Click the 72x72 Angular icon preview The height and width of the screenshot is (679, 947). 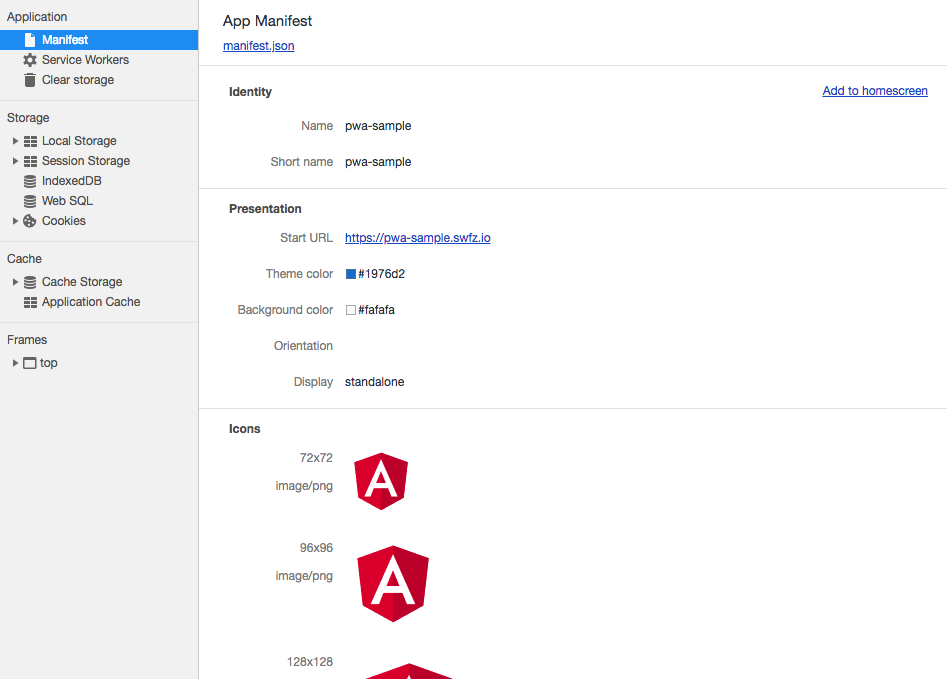381,481
